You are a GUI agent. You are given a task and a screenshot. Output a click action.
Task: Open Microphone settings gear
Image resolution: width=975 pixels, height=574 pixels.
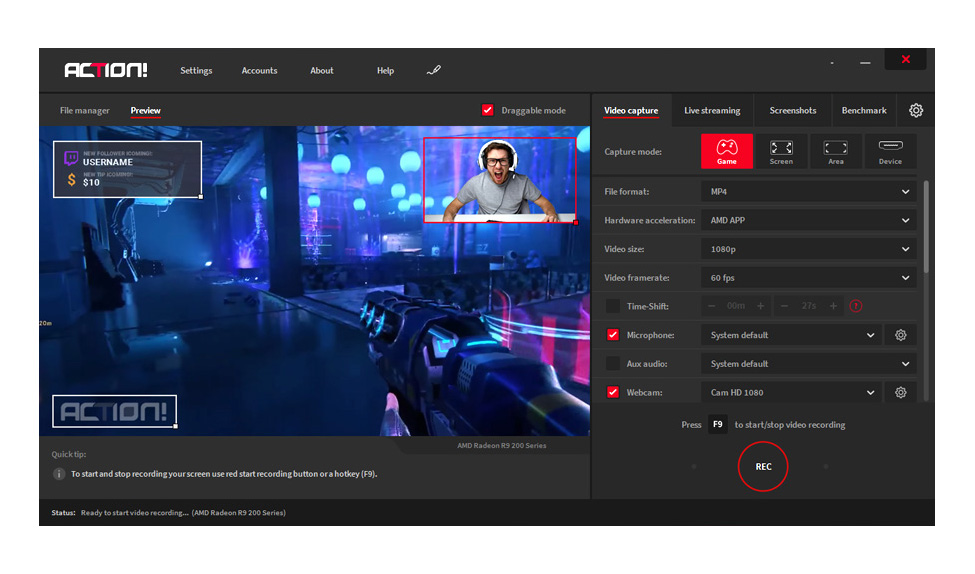pyautogui.click(x=900, y=335)
